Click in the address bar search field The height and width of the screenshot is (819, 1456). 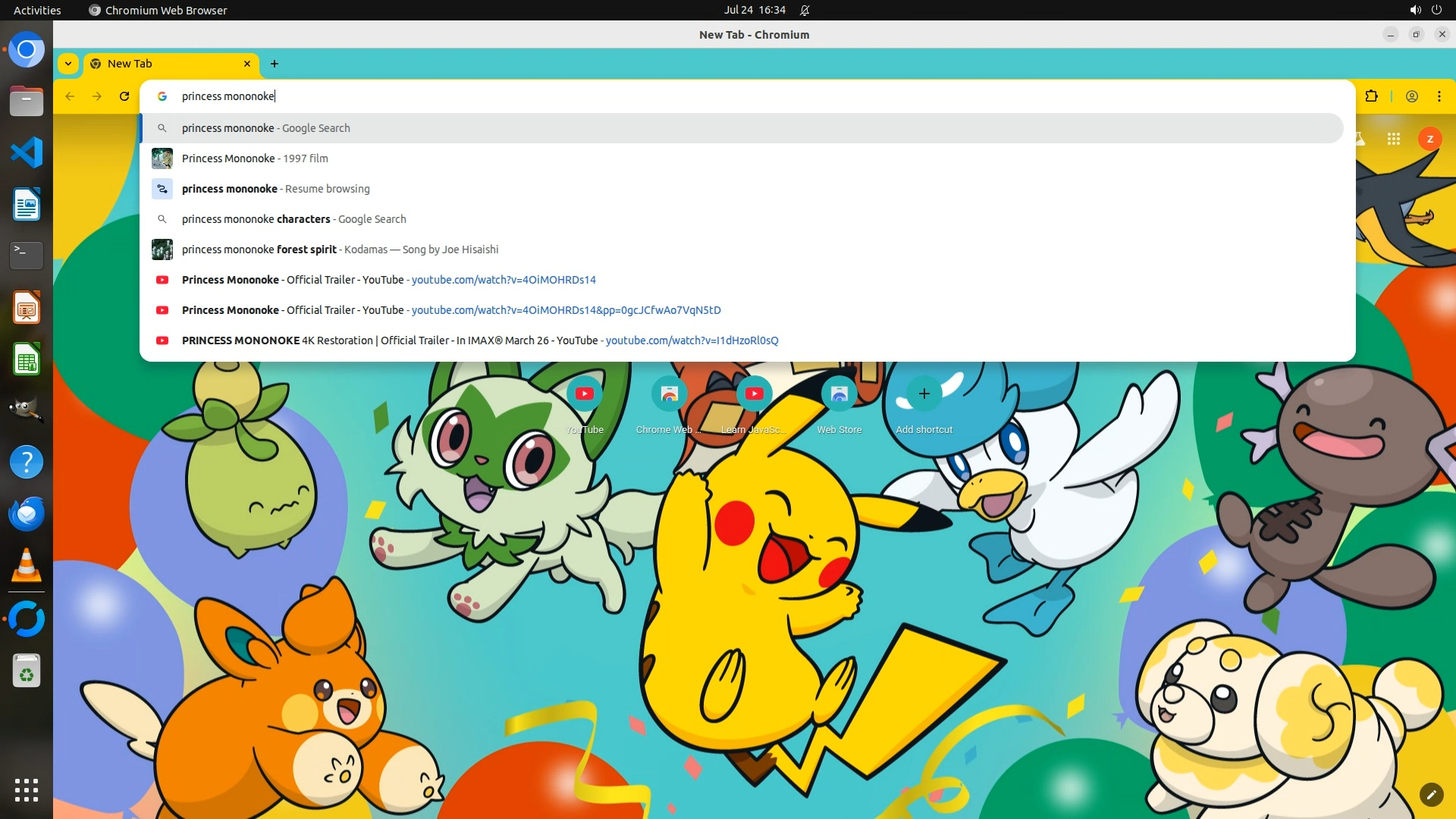607,96
